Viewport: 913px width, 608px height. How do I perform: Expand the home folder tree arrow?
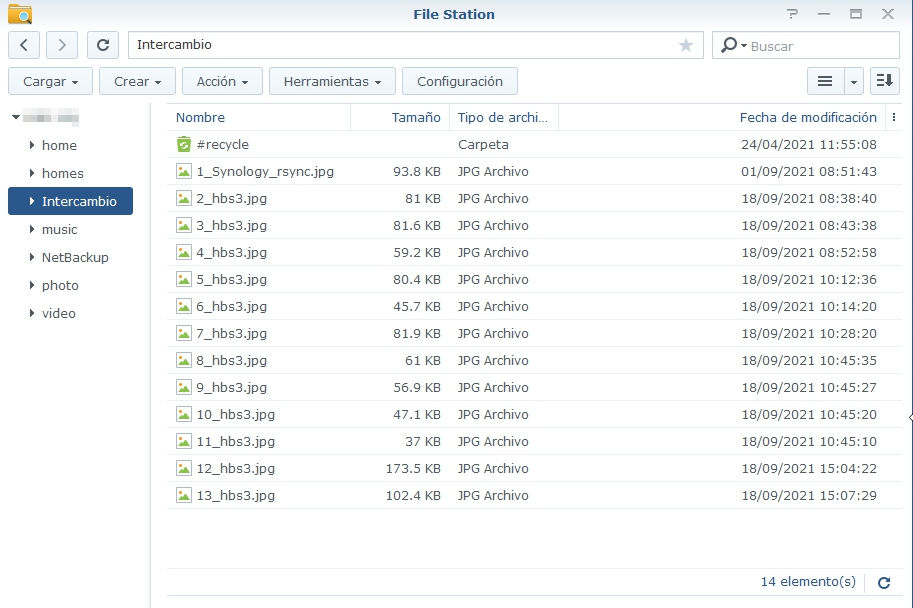pos(33,146)
